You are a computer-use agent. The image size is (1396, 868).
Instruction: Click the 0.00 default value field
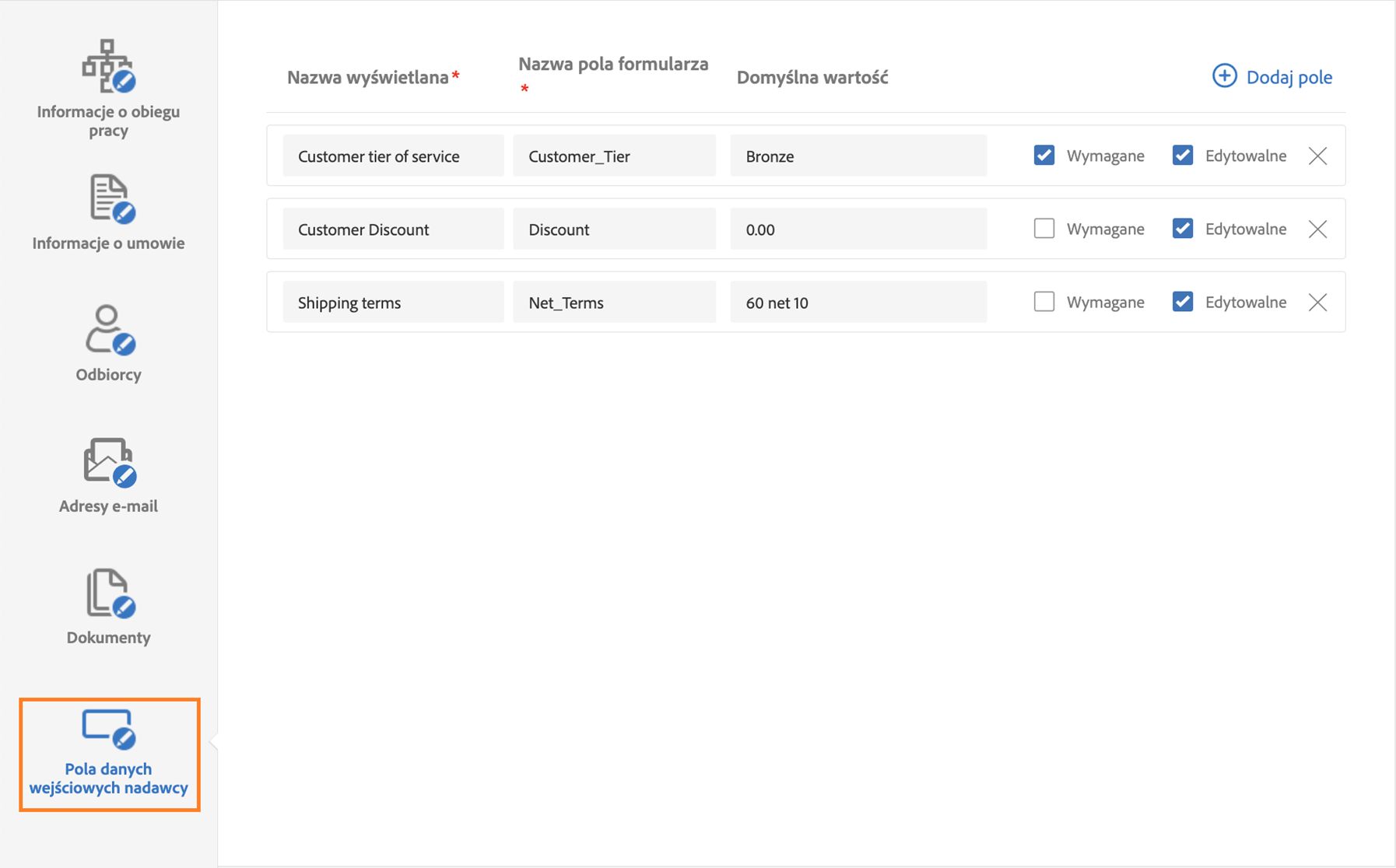click(858, 229)
